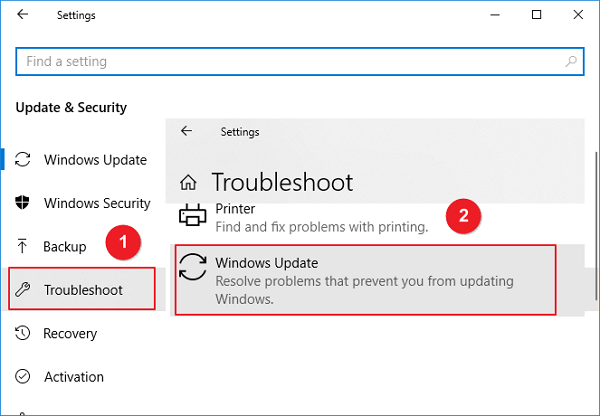Click the Windows Security shield icon
This screenshot has height=416, width=600.
[x=24, y=203]
